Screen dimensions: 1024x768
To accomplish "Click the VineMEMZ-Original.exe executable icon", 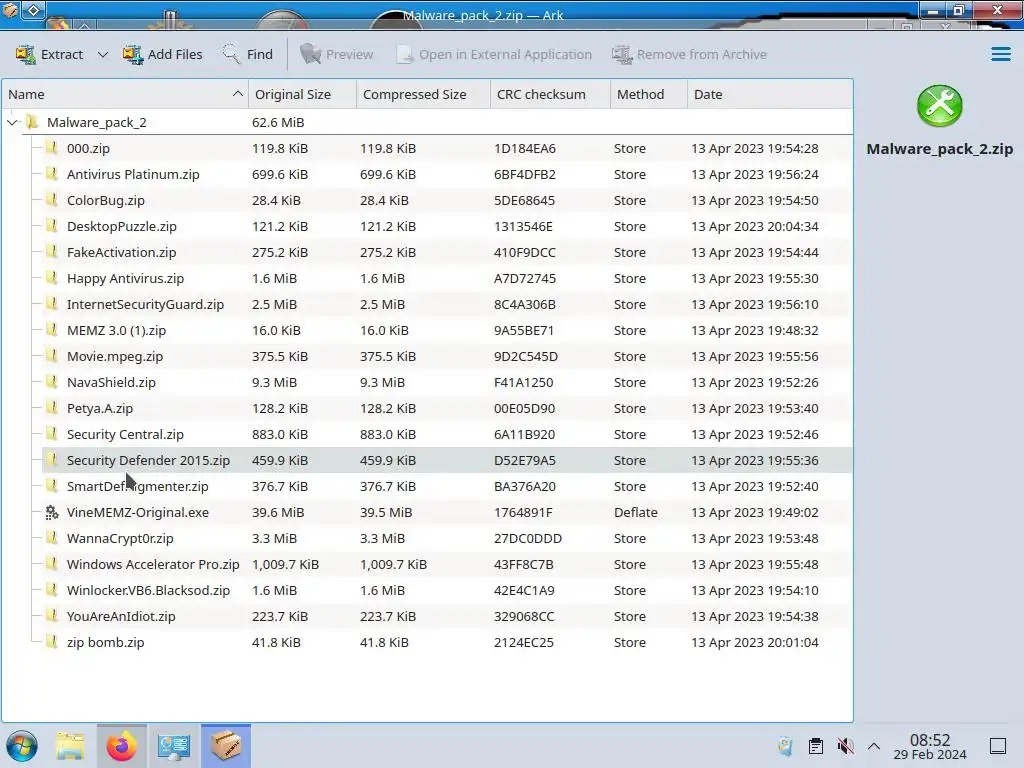I will click(52, 513).
